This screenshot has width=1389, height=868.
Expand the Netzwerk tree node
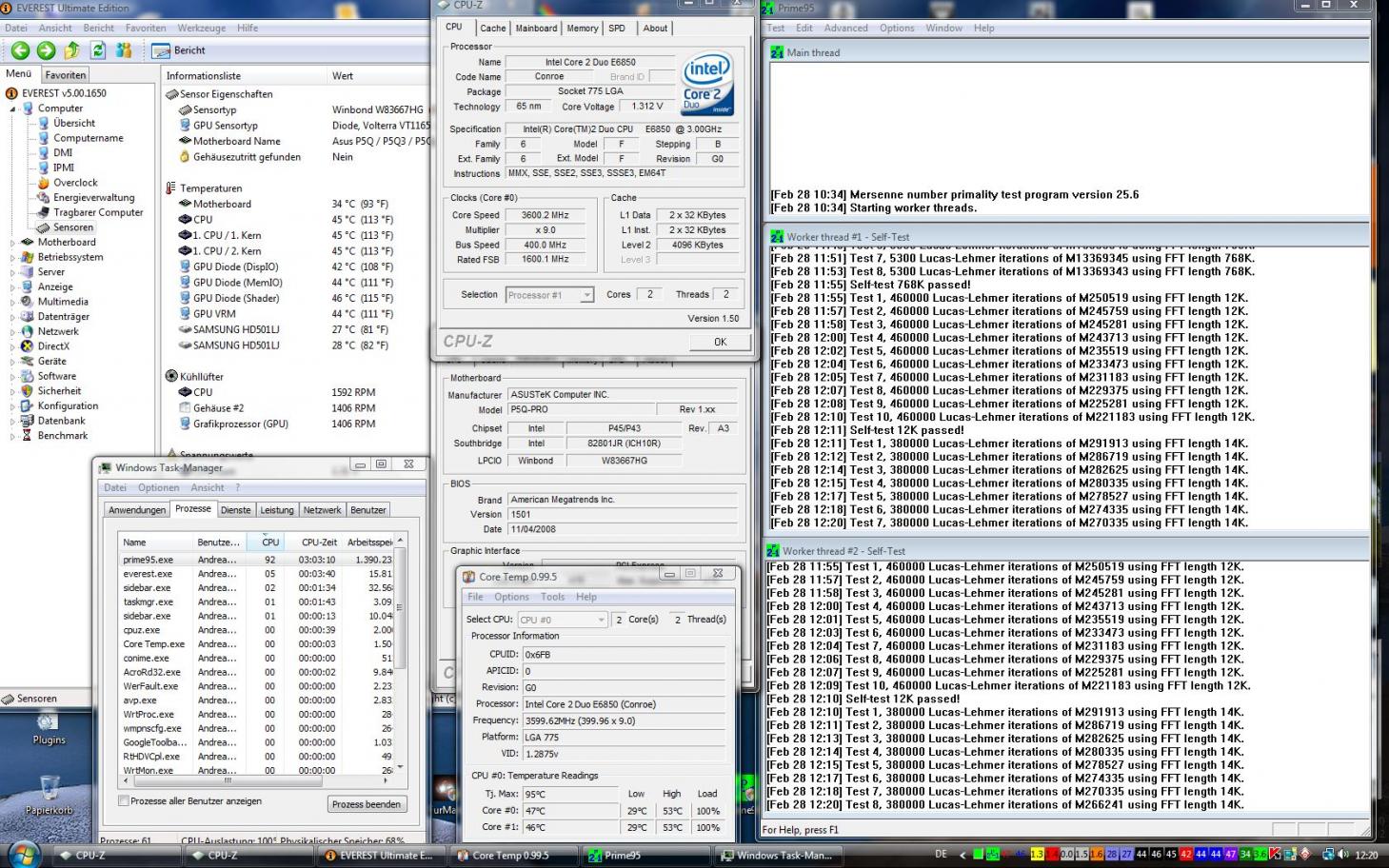(x=13, y=331)
